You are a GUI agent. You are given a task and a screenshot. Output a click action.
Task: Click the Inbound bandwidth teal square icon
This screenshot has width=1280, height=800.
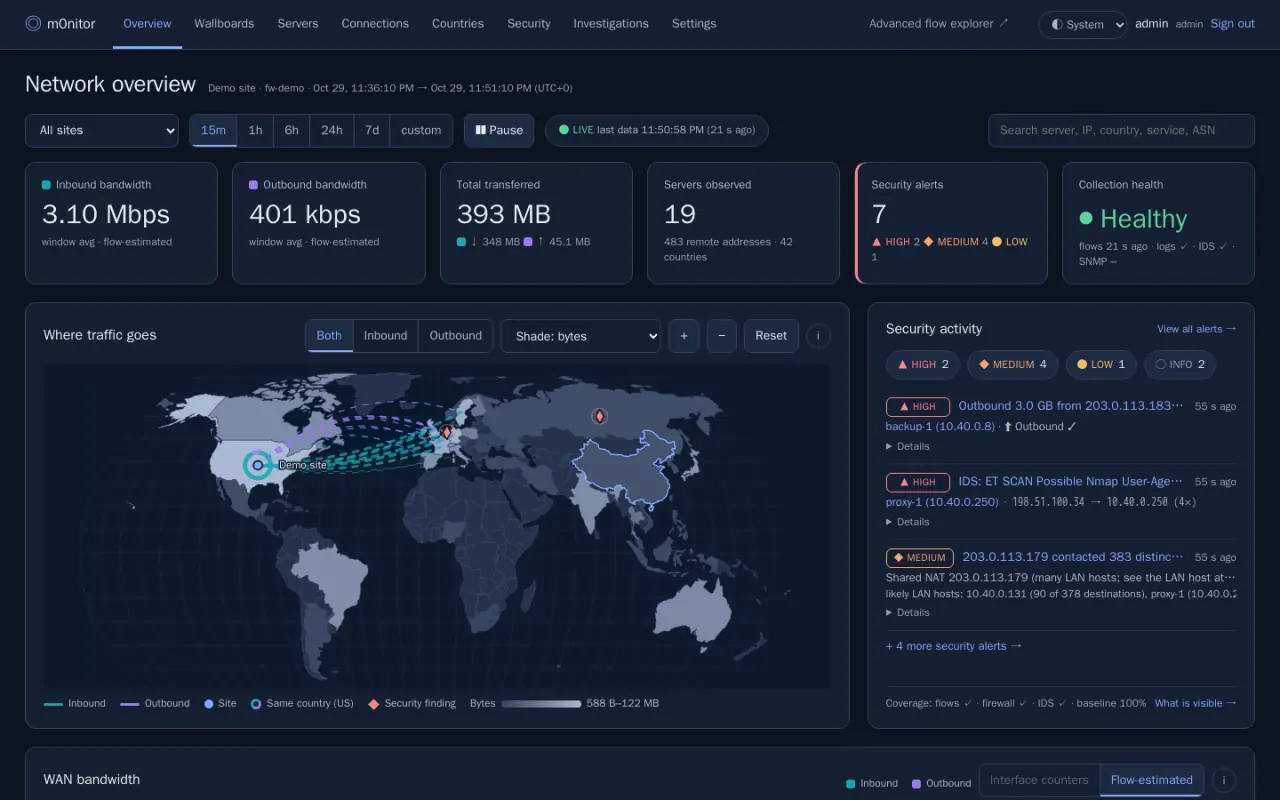46,185
